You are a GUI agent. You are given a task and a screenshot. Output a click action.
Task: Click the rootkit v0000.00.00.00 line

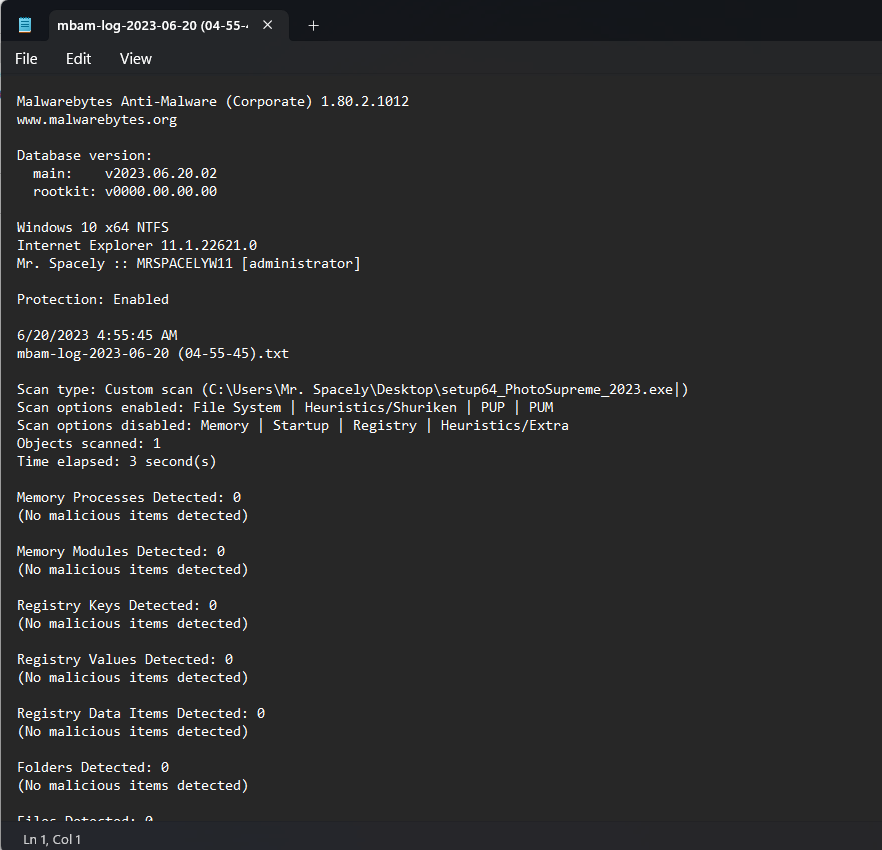pos(125,191)
